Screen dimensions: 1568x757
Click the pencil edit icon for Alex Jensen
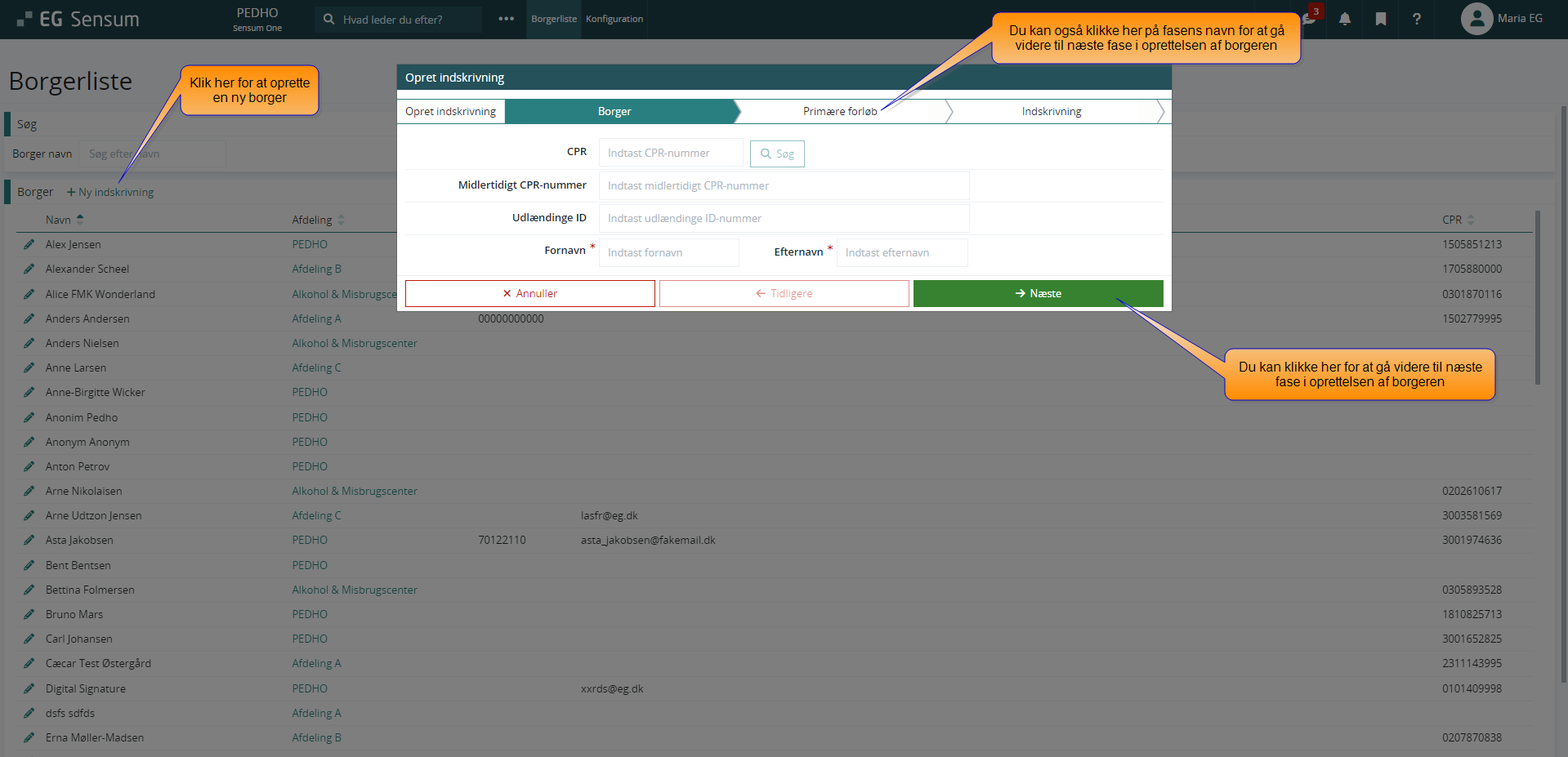coord(29,244)
